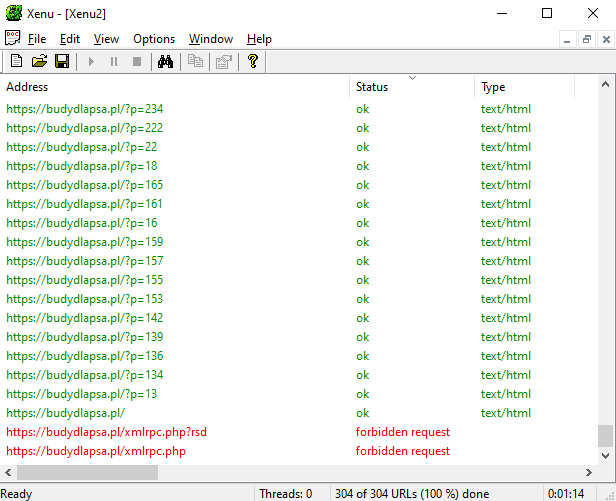Click the yellow Help question mark icon
Screen dimensions: 616x501
coord(253,61)
